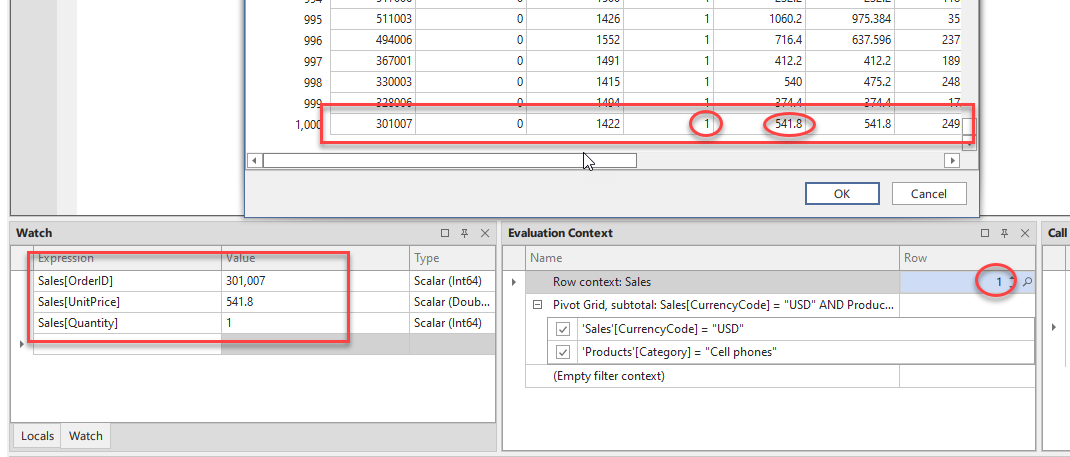Viewport: 1070px width, 457px height.
Task: Expand the Row context: Sales row
Action: click(x=513, y=282)
